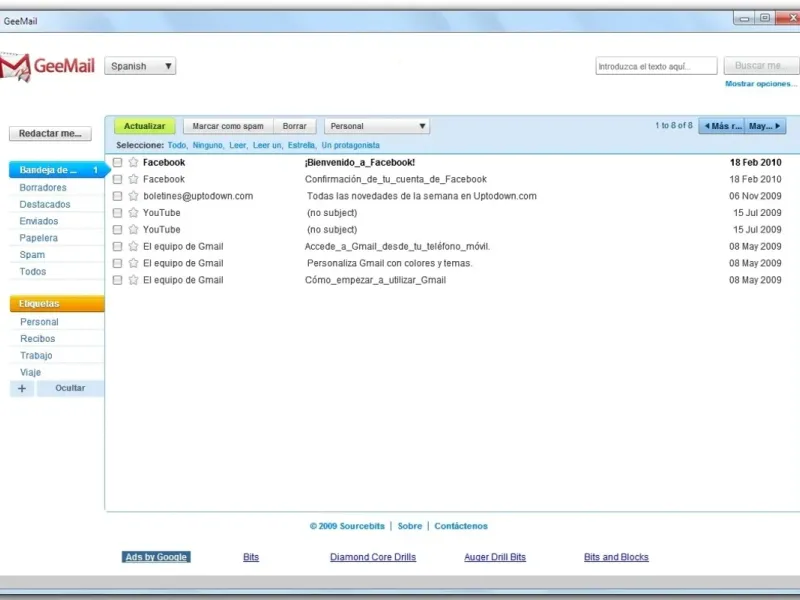800x600 pixels.
Task: Select the Personal label in sidebar
Action: [39, 322]
